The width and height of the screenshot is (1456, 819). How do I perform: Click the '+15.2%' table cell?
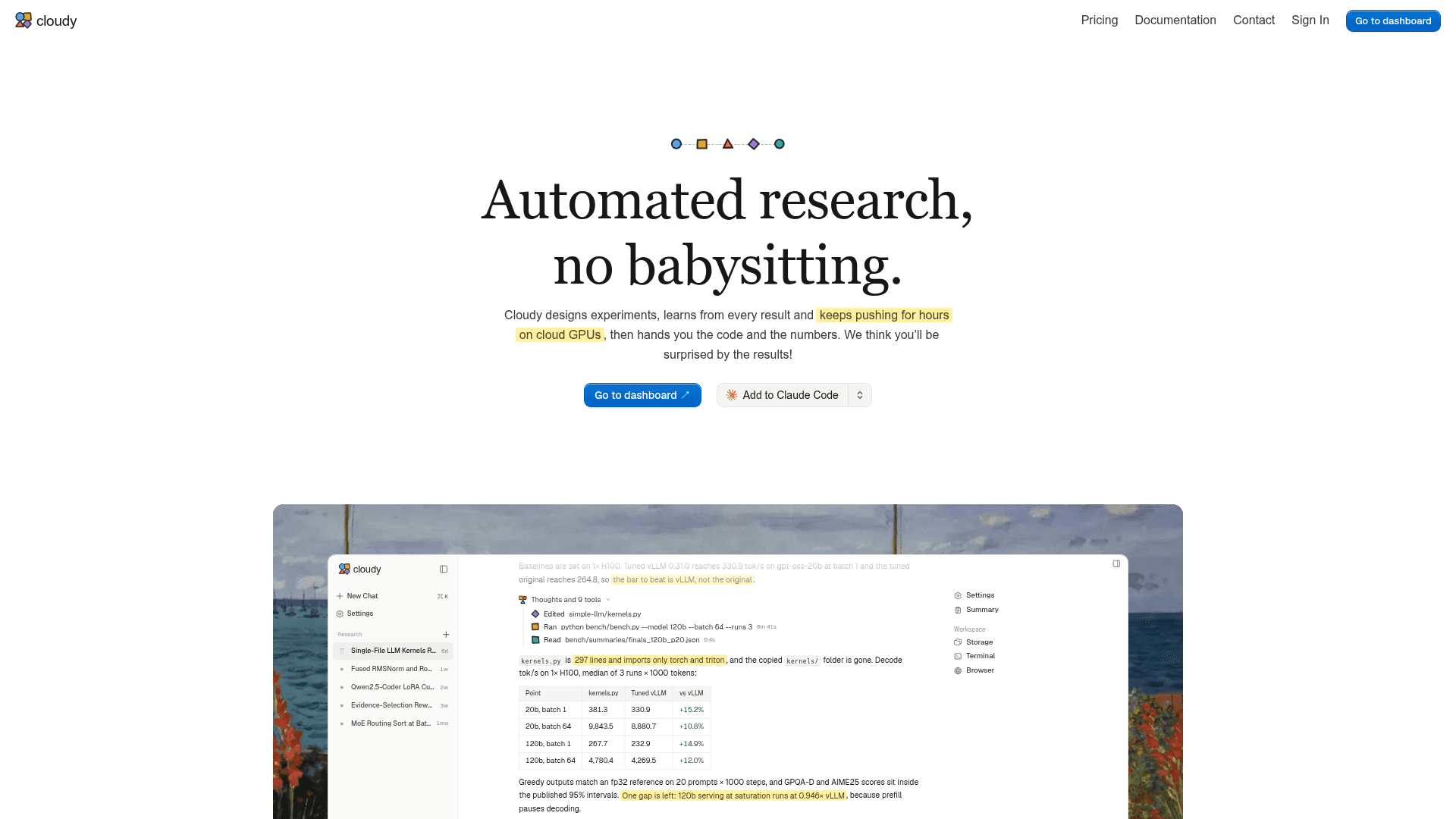pos(692,710)
